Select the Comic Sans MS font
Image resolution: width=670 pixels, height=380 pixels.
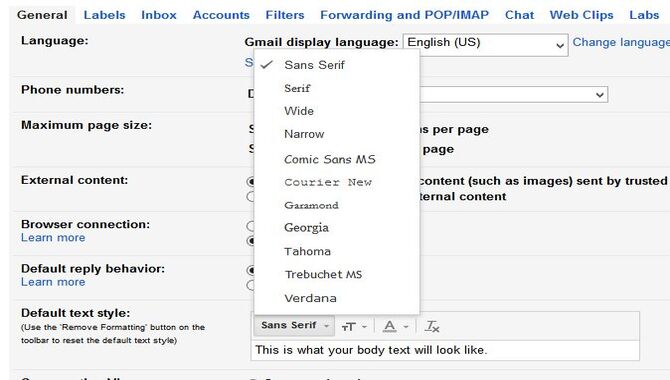pyautogui.click(x=329, y=159)
